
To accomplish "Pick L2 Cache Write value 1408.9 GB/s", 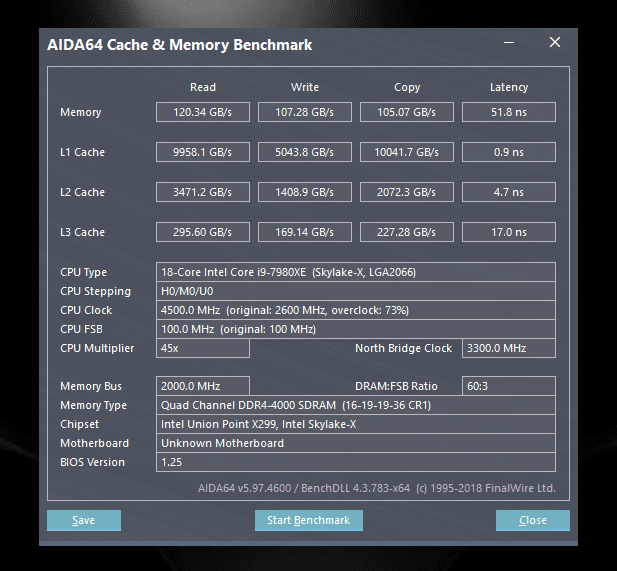I will (305, 192).
